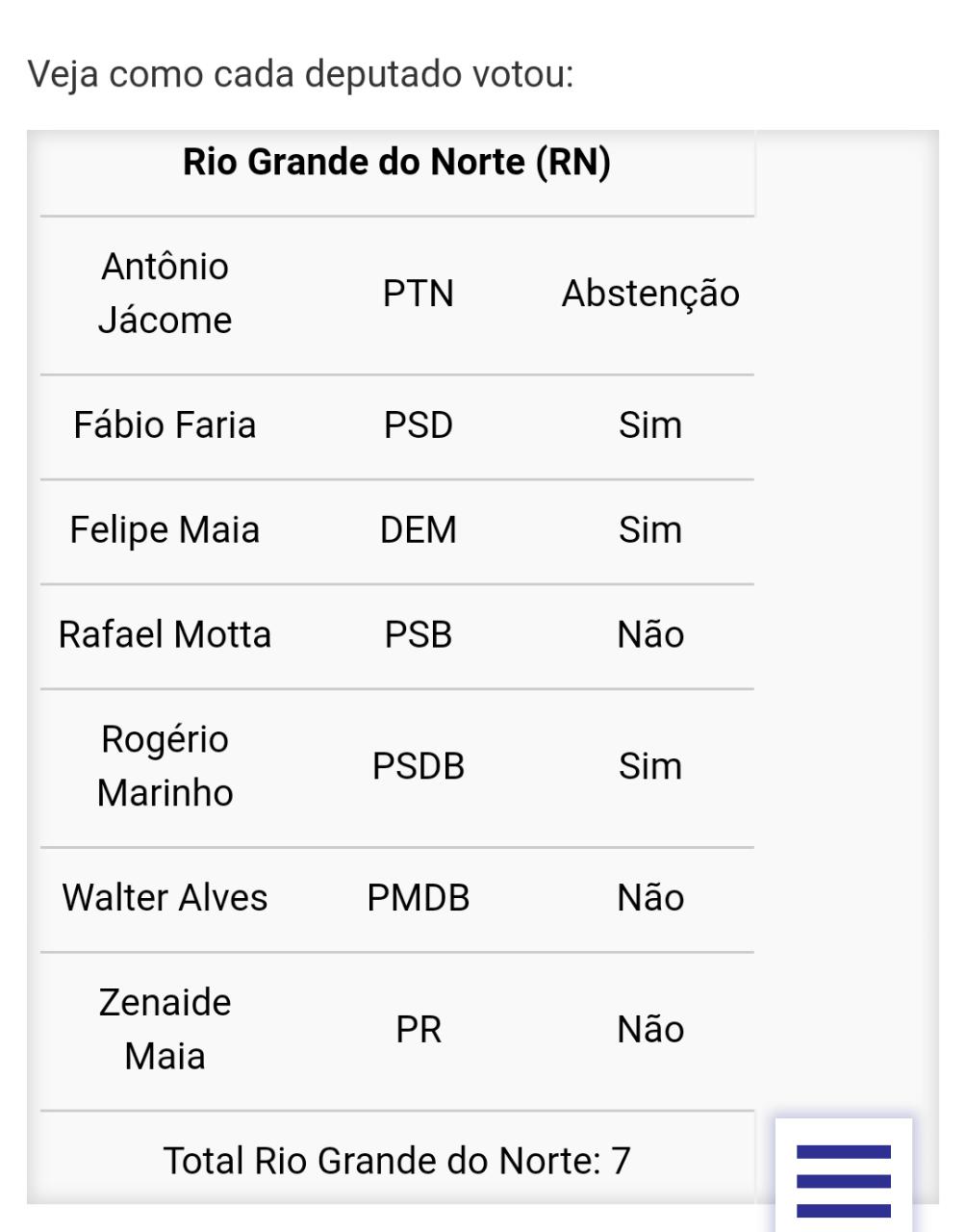The image size is (966, 1232).
Task: Click the PR party cell
Action: pos(418,1030)
